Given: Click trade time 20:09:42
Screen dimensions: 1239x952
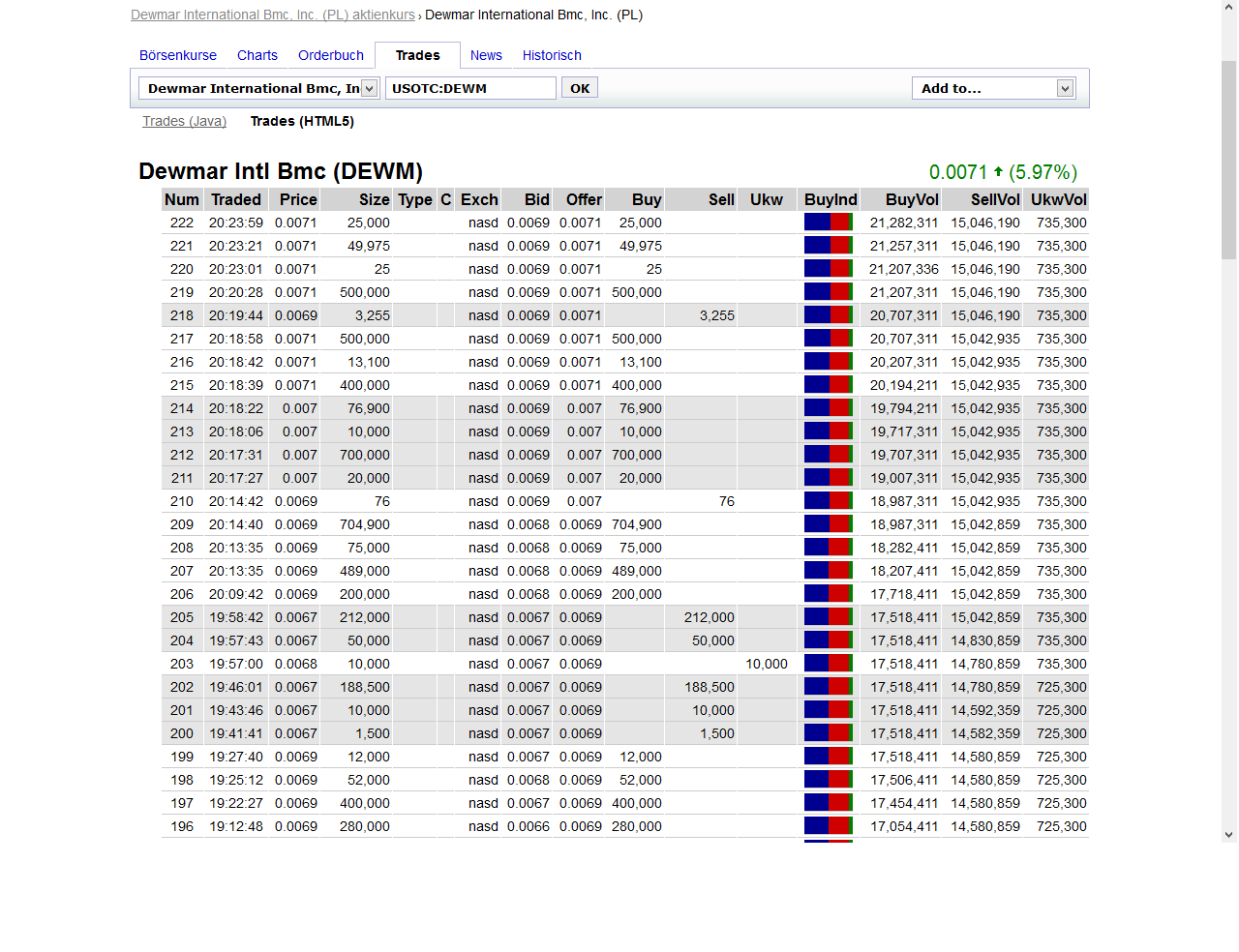Looking at the screenshot, I should (236, 594).
